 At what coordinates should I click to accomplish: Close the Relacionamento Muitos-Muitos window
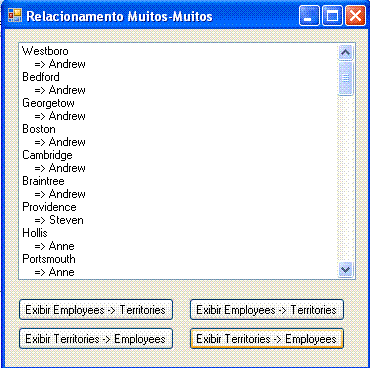(355, 16)
